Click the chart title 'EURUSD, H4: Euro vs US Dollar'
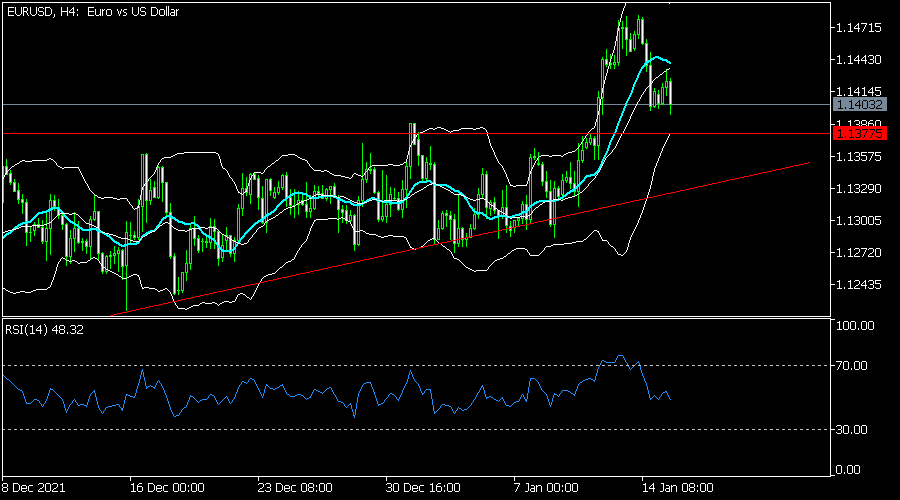The height and width of the screenshot is (500, 900). 92,11
